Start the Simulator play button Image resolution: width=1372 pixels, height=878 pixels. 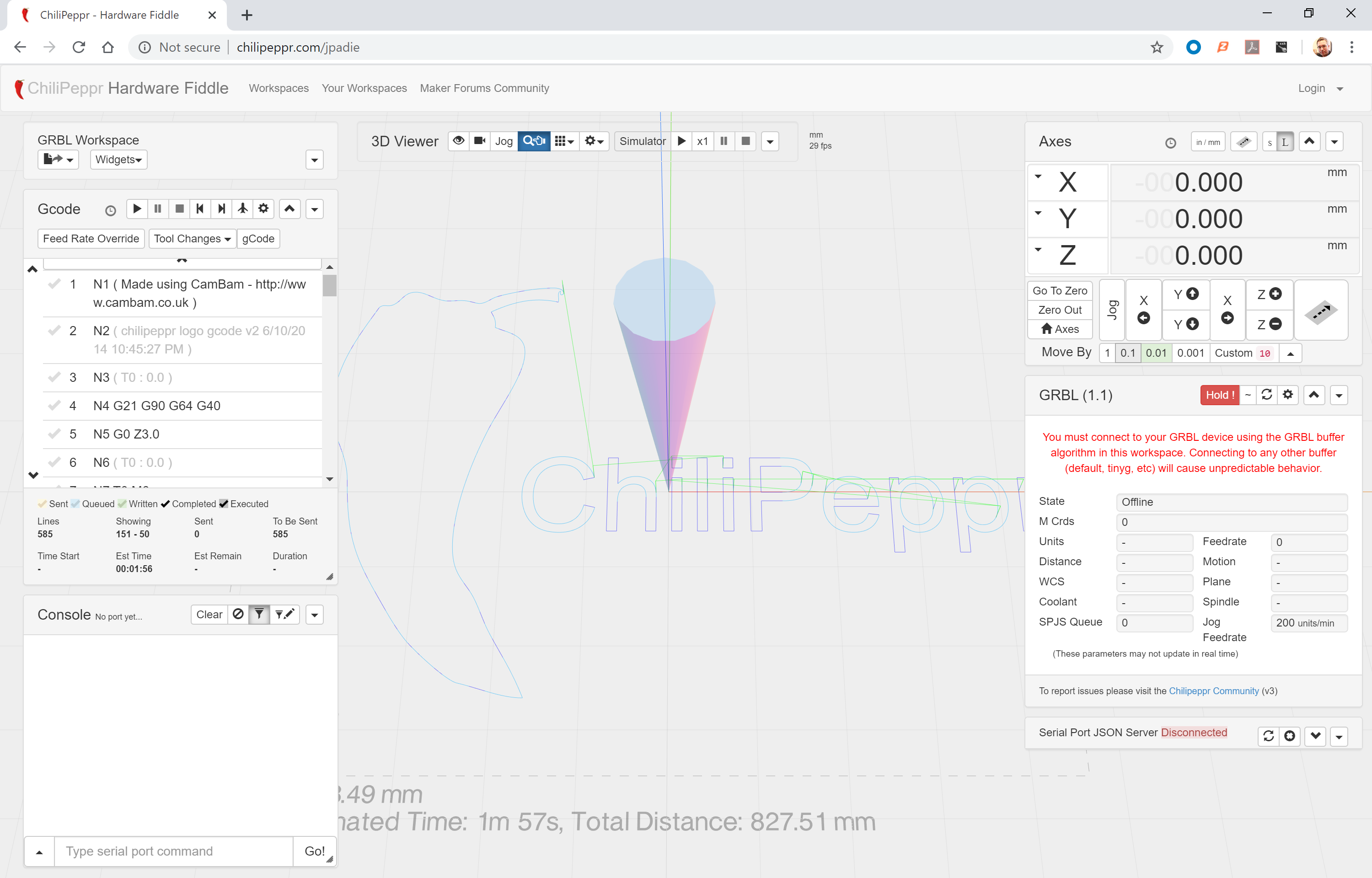681,141
